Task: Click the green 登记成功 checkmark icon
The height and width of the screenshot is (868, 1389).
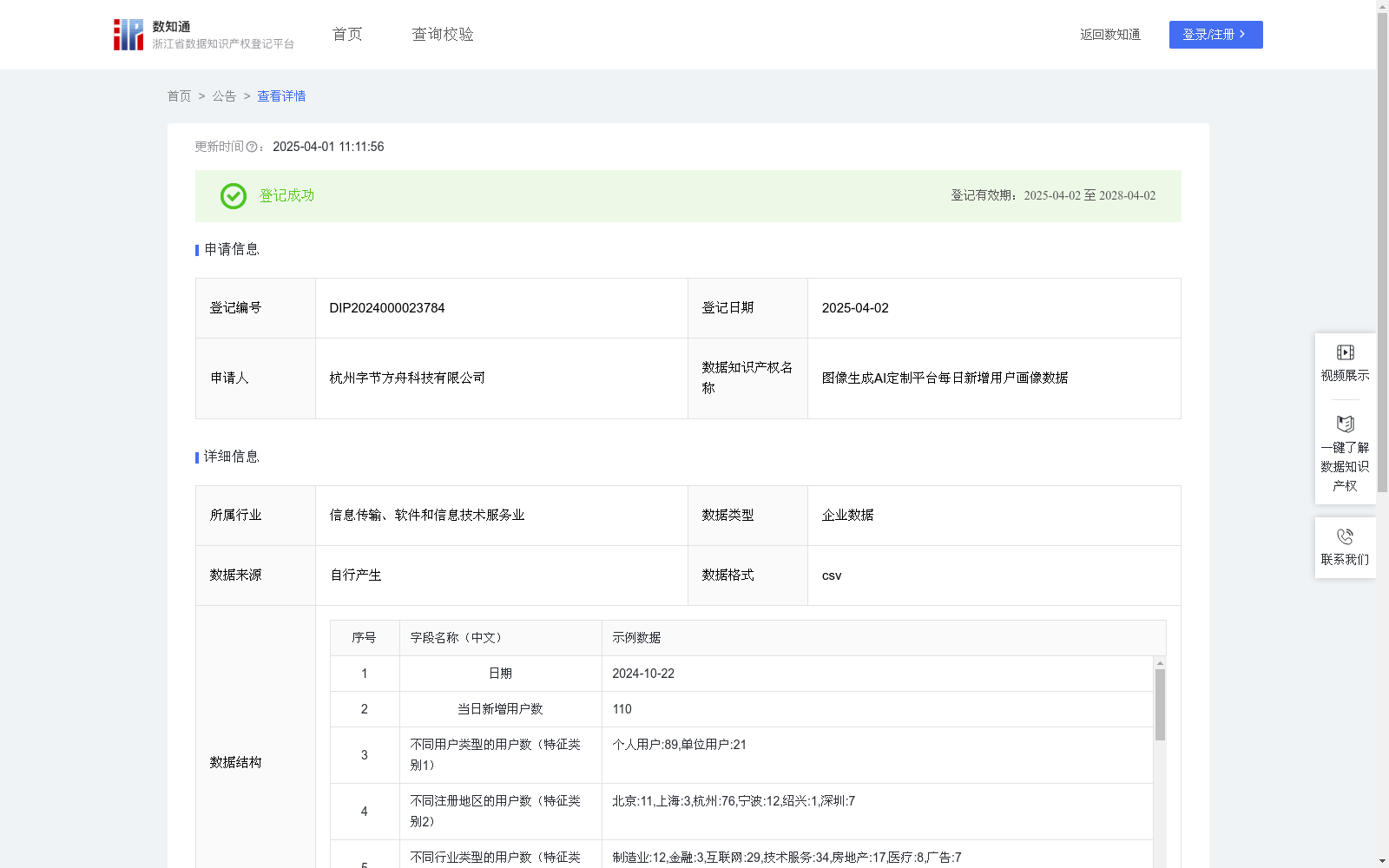Action: [x=234, y=196]
